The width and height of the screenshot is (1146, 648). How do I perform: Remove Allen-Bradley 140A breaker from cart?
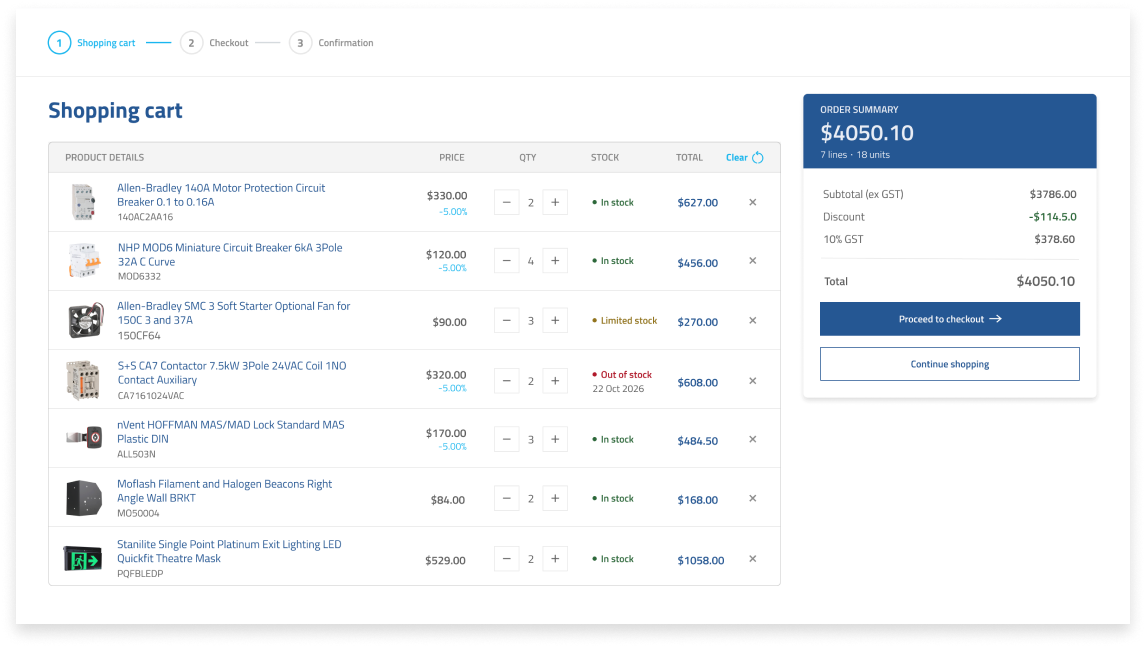[753, 202]
